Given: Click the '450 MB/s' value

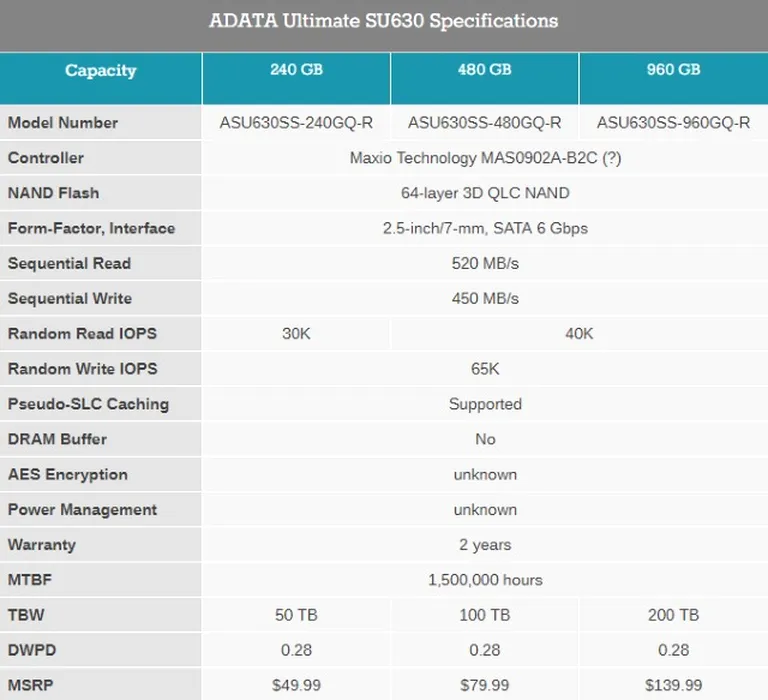Looking at the screenshot, I should pyautogui.click(x=485, y=298).
